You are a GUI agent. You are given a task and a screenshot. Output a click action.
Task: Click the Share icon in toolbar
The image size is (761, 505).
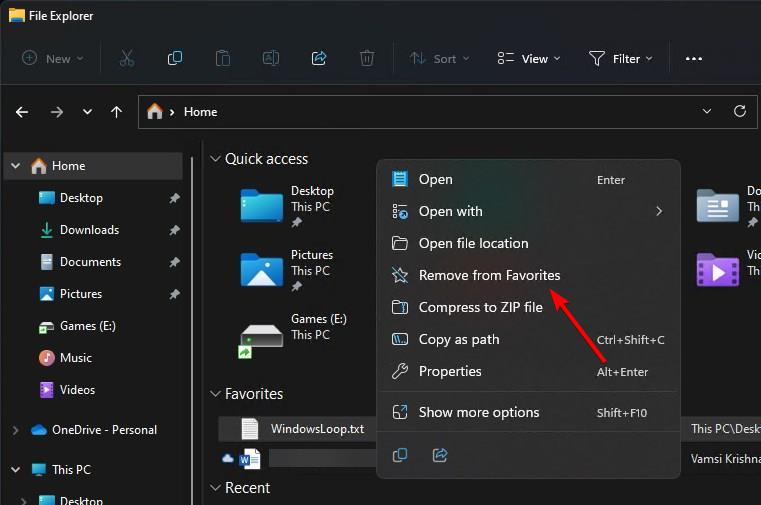[x=319, y=58]
